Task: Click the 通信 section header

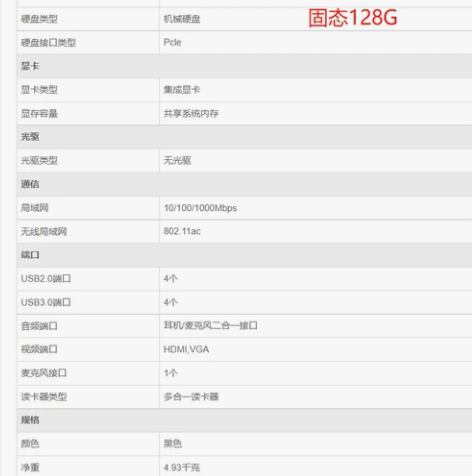Action: [245, 184]
